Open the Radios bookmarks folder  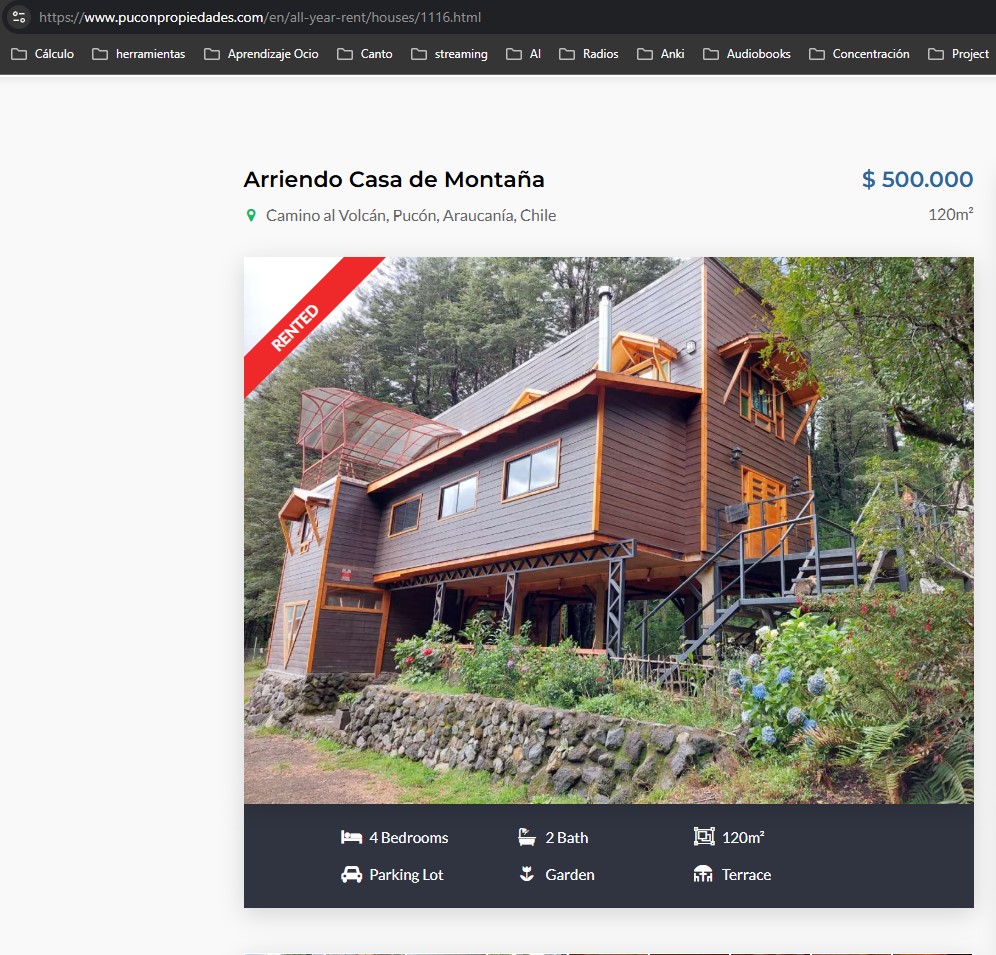pos(589,54)
